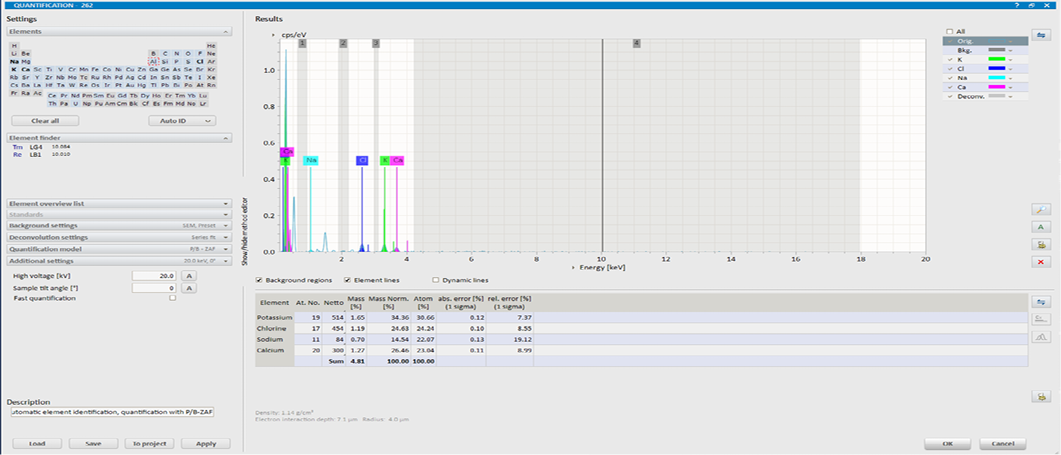Select U in the periodic table
1061x455 pixels.
(x=75, y=104)
